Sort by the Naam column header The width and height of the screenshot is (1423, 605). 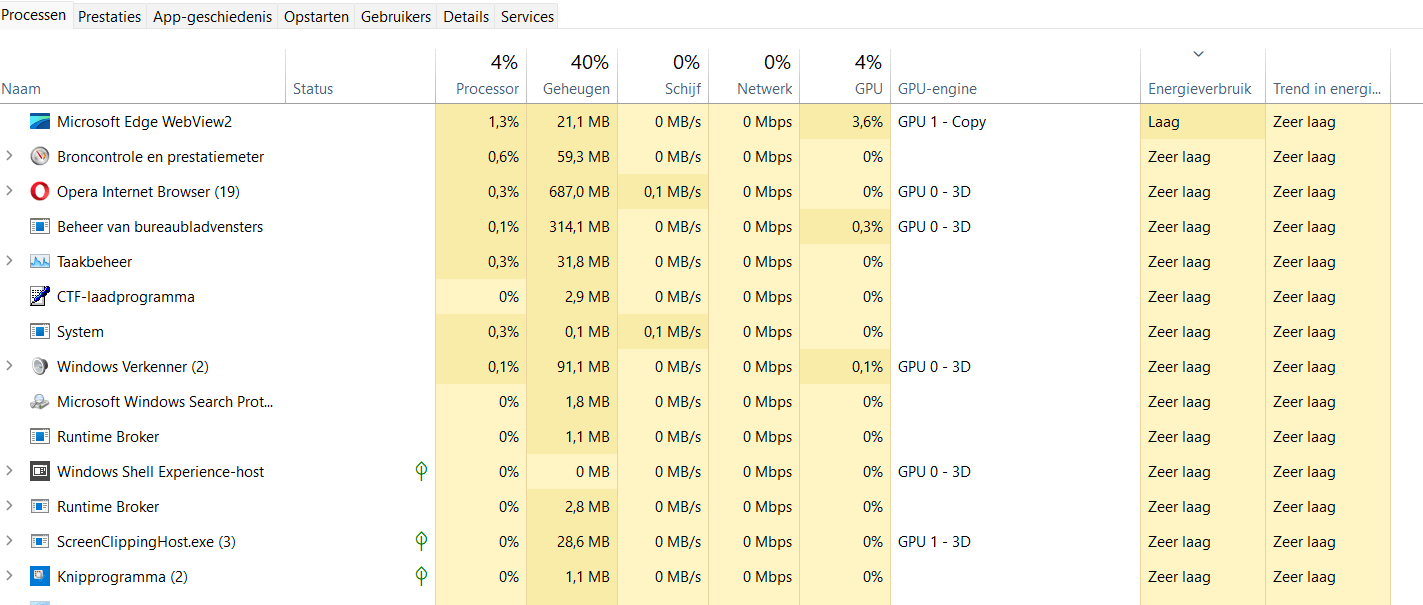pos(143,75)
